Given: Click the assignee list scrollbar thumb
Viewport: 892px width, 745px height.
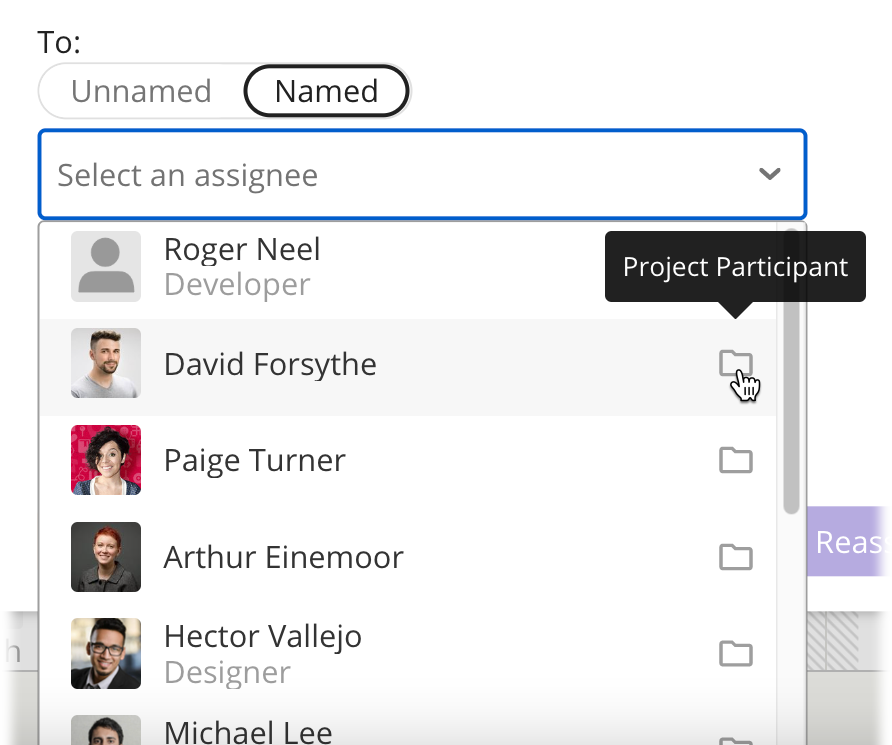Looking at the screenshot, I should (x=791, y=380).
